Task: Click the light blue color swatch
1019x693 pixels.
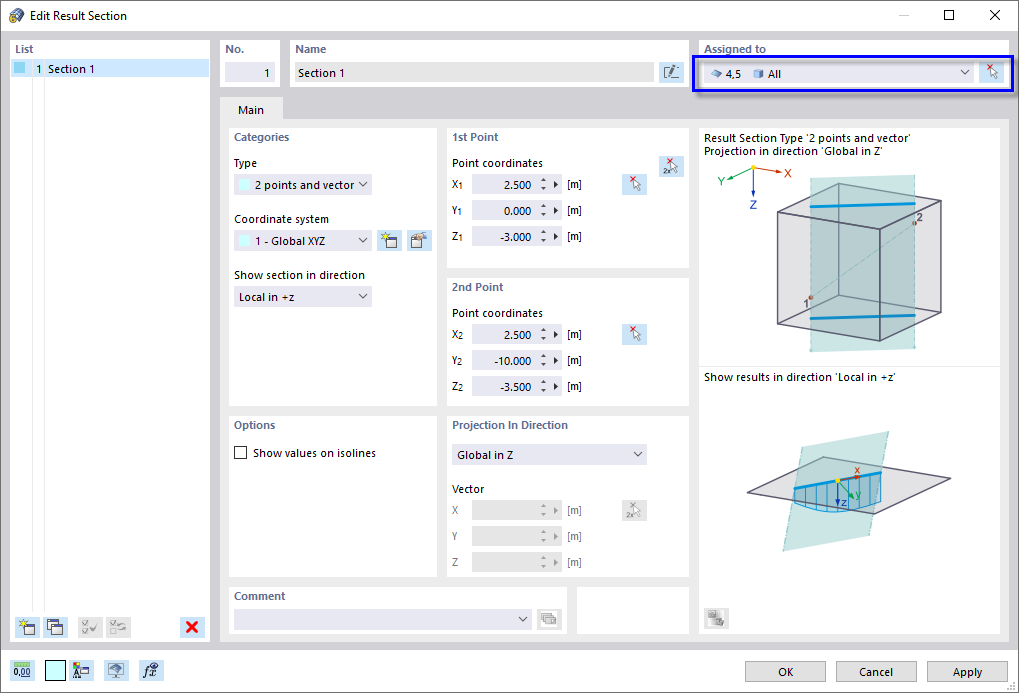Action: click(55, 670)
